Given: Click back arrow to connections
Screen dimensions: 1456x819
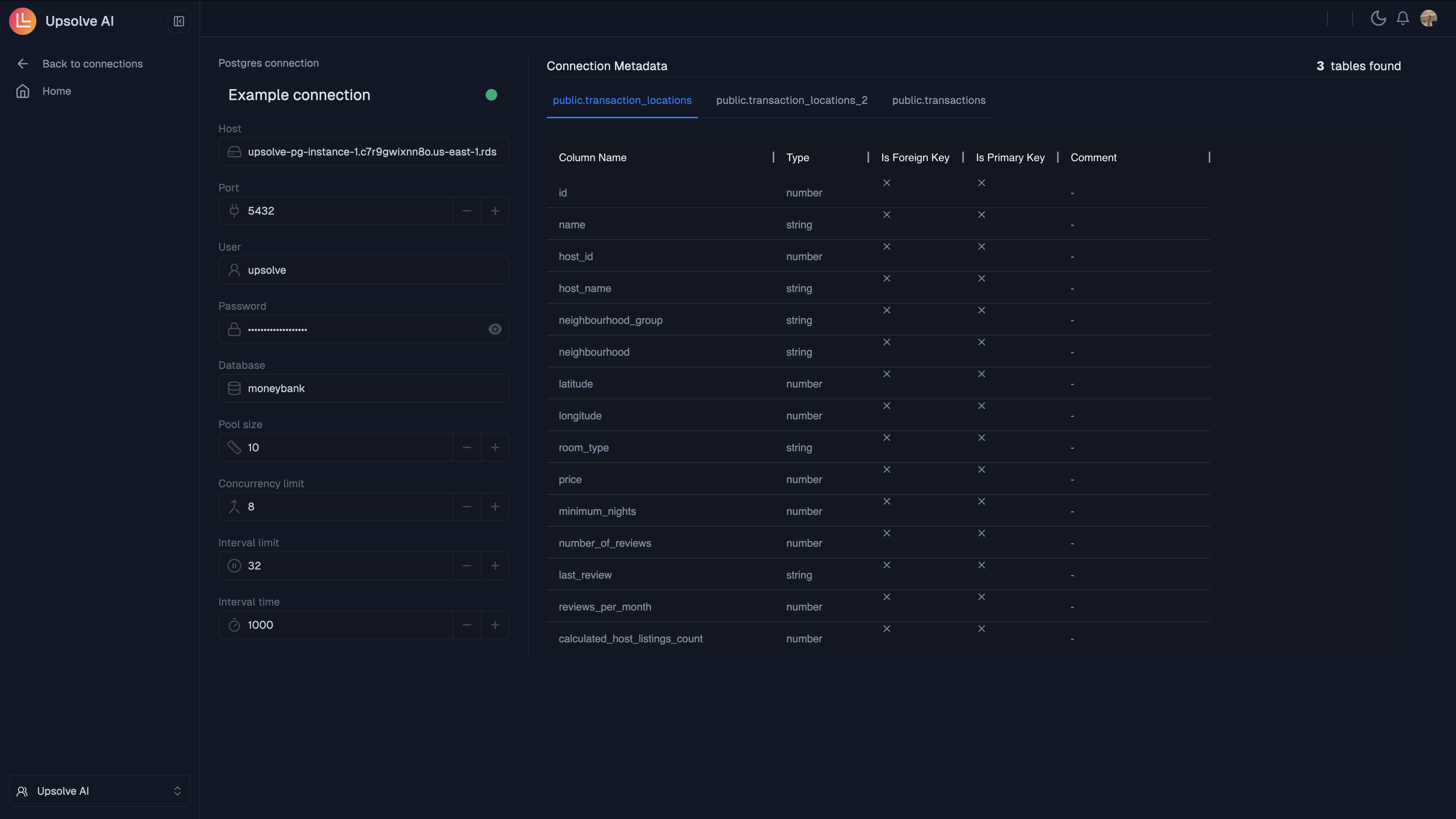Looking at the screenshot, I should (x=23, y=64).
